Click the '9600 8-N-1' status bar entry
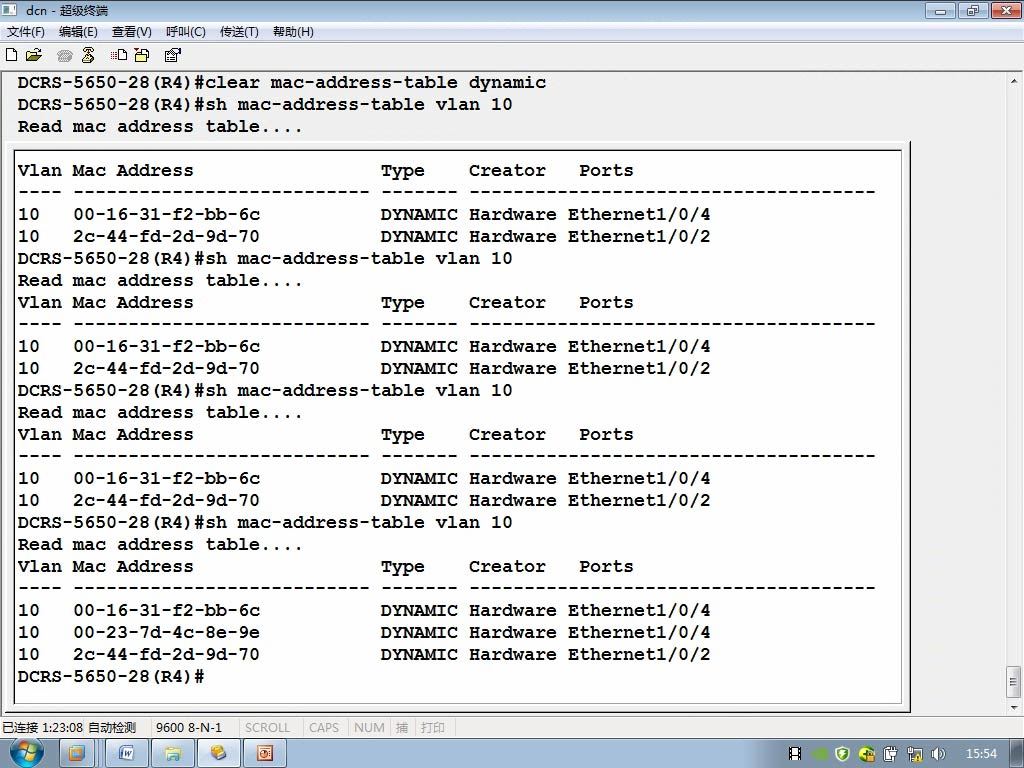 tap(189, 728)
